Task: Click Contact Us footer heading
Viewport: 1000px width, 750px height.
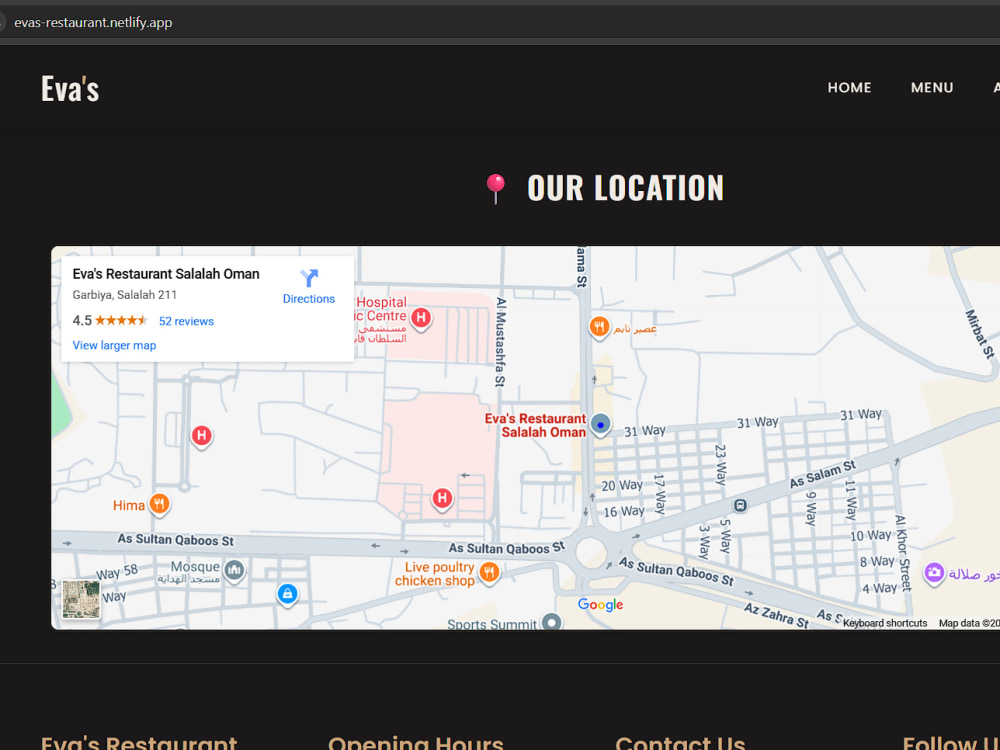Action: pyautogui.click(x=680, y=742)
